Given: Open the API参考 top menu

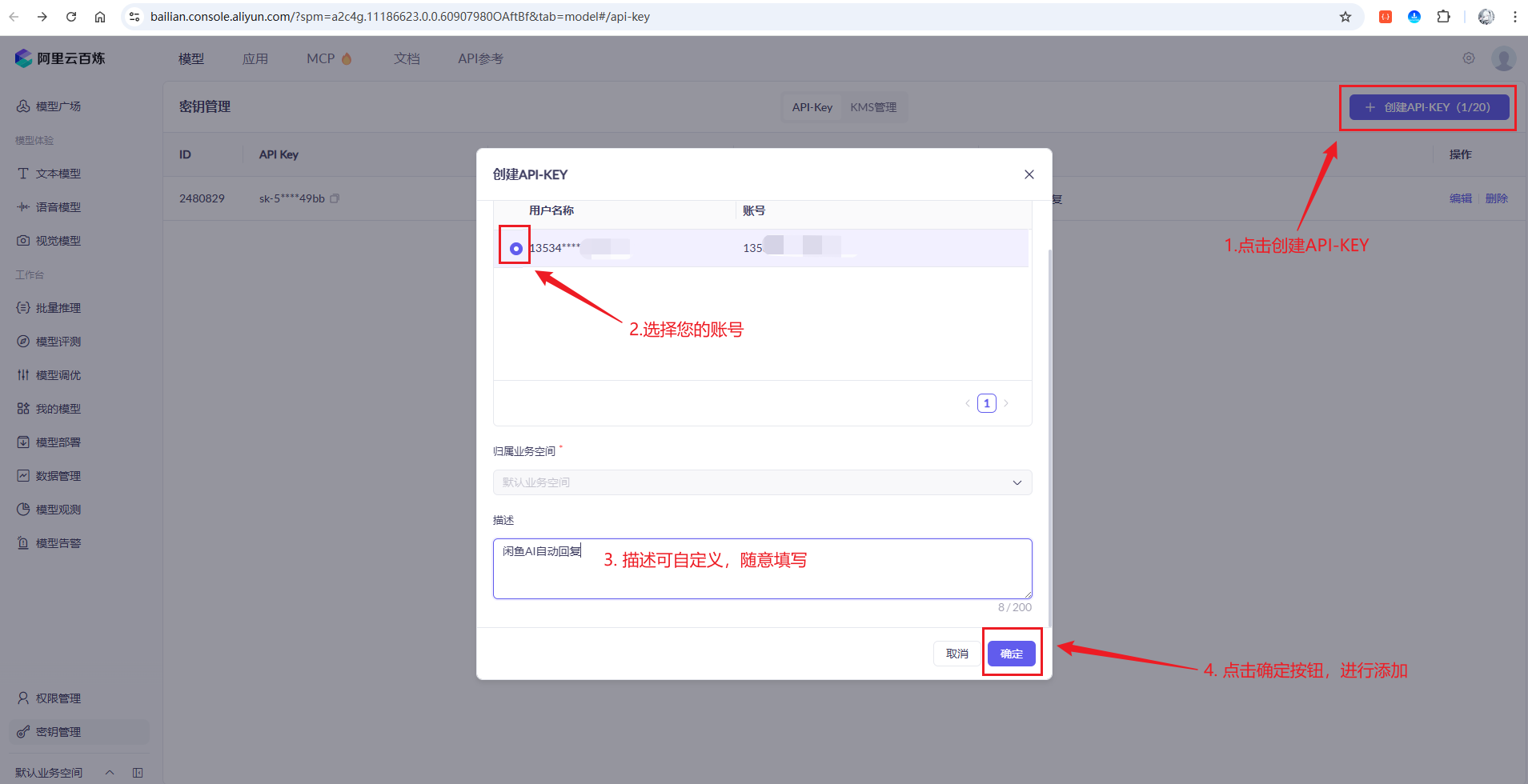Looking at the screenshot, I should [x=480, y=58].
